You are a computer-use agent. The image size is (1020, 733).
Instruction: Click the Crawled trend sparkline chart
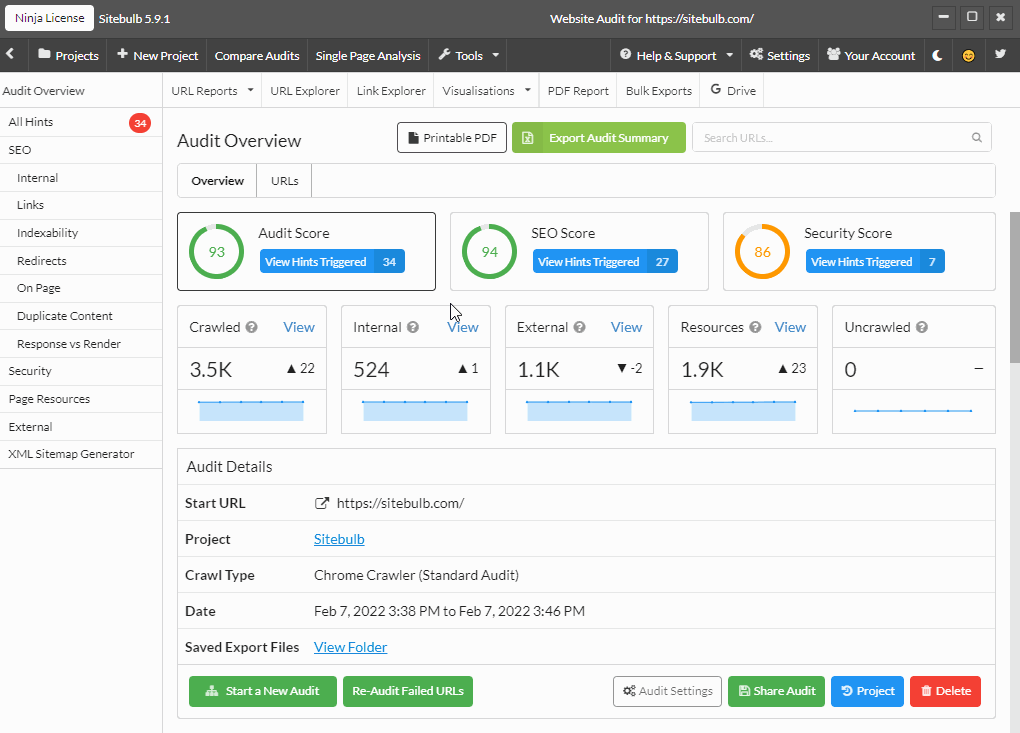(x=251, y=410)
